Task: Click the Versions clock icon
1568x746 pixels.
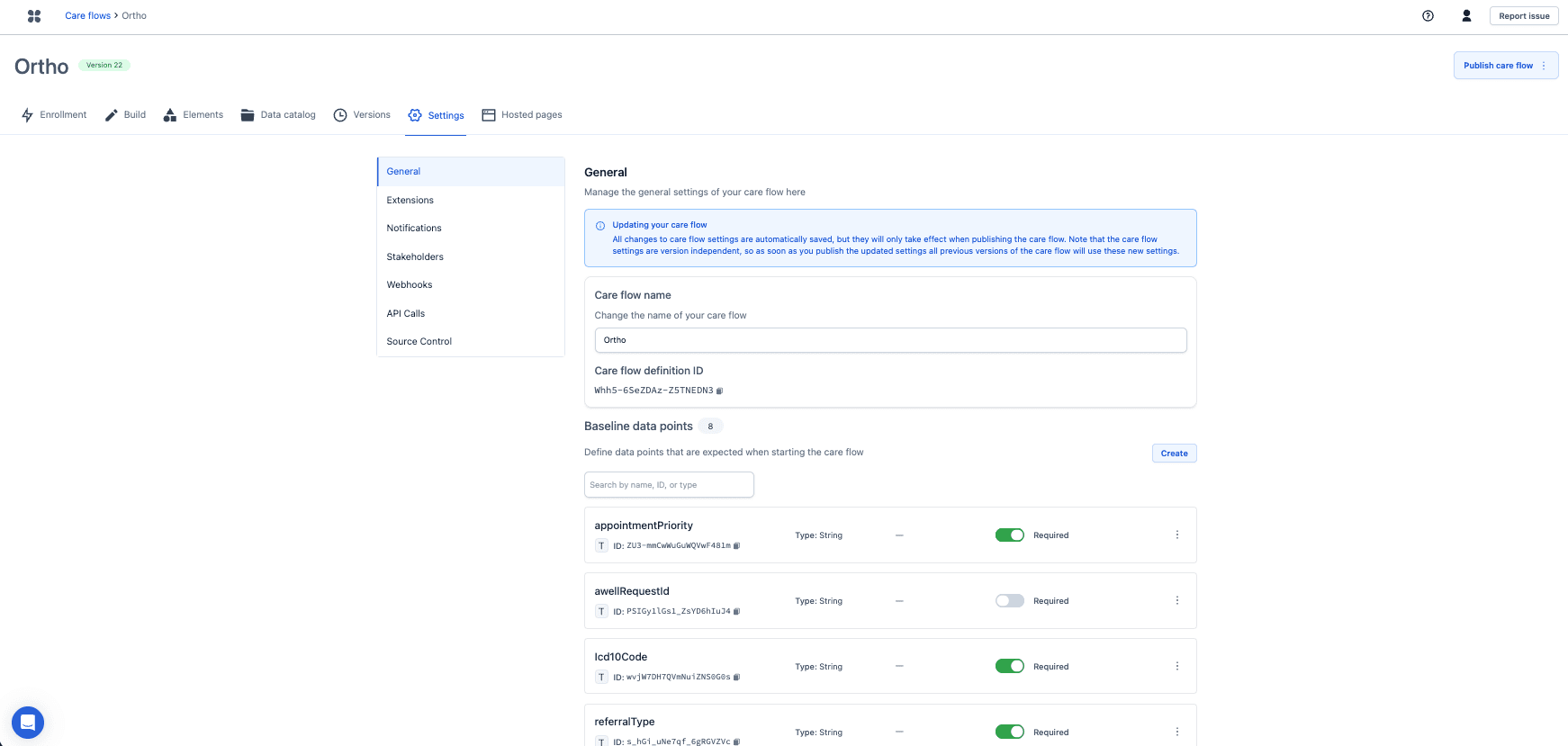Action: 340,115
